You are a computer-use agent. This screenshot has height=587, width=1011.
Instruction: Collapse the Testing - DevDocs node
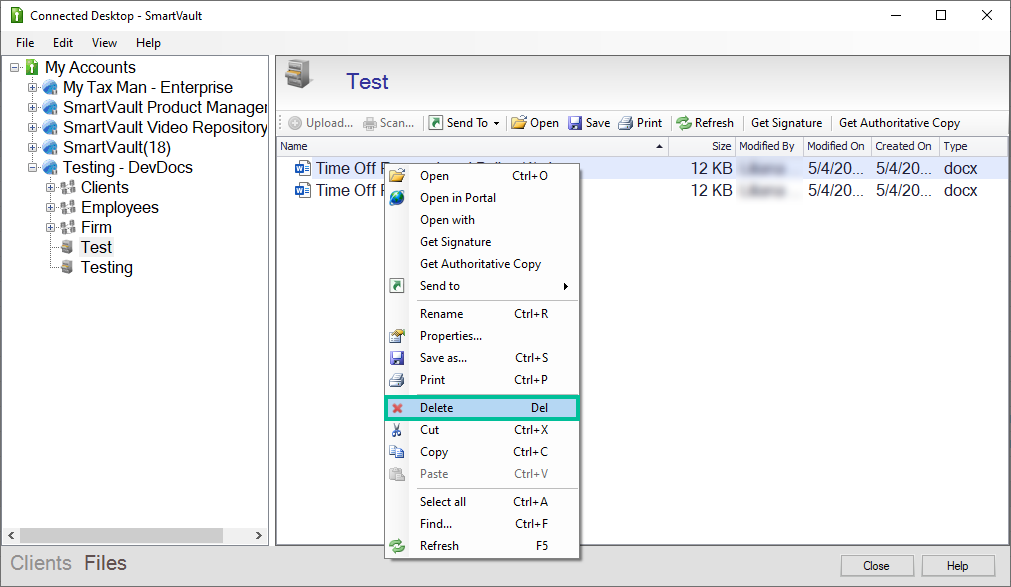[x=32, y=167]
